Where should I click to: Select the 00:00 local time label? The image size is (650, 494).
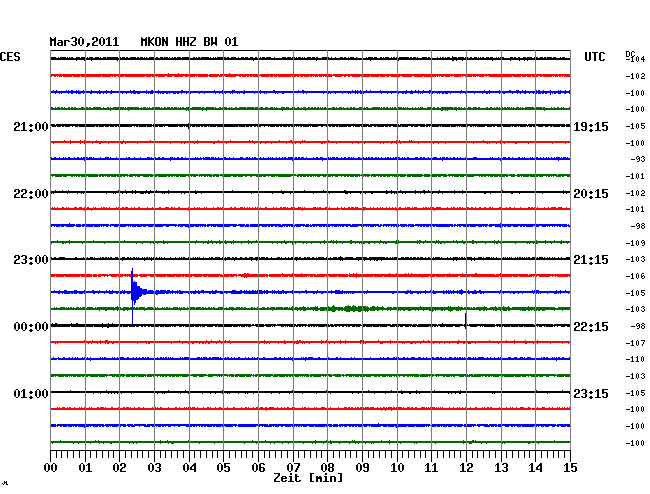click(31, 327)
